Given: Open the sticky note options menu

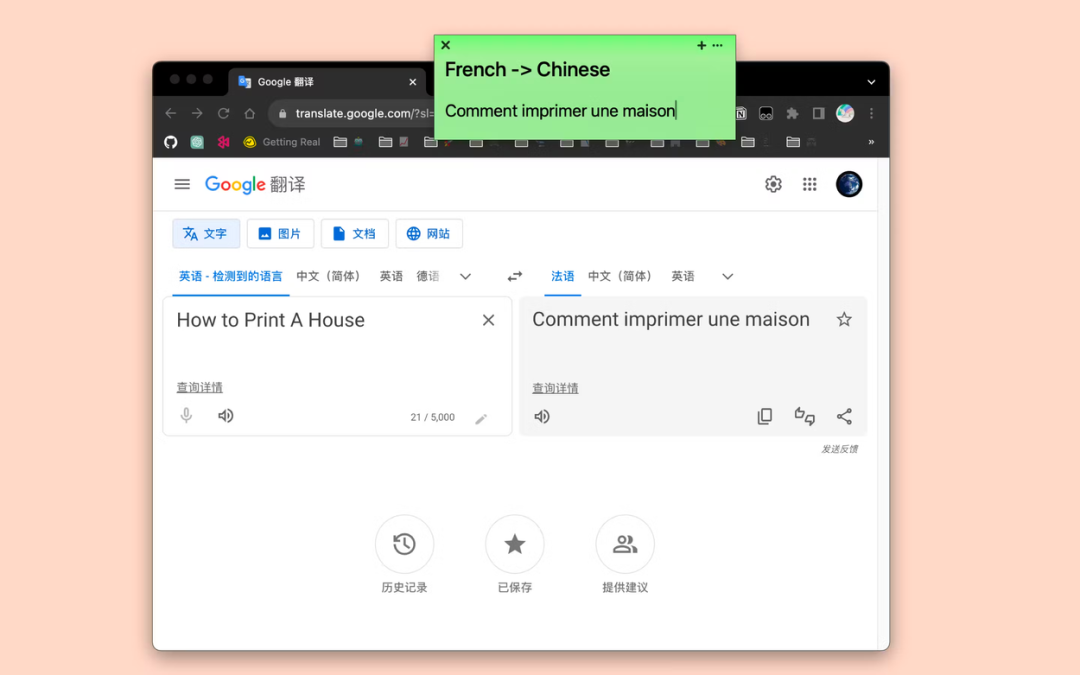Looking at the screenshot, I should 718,45.
